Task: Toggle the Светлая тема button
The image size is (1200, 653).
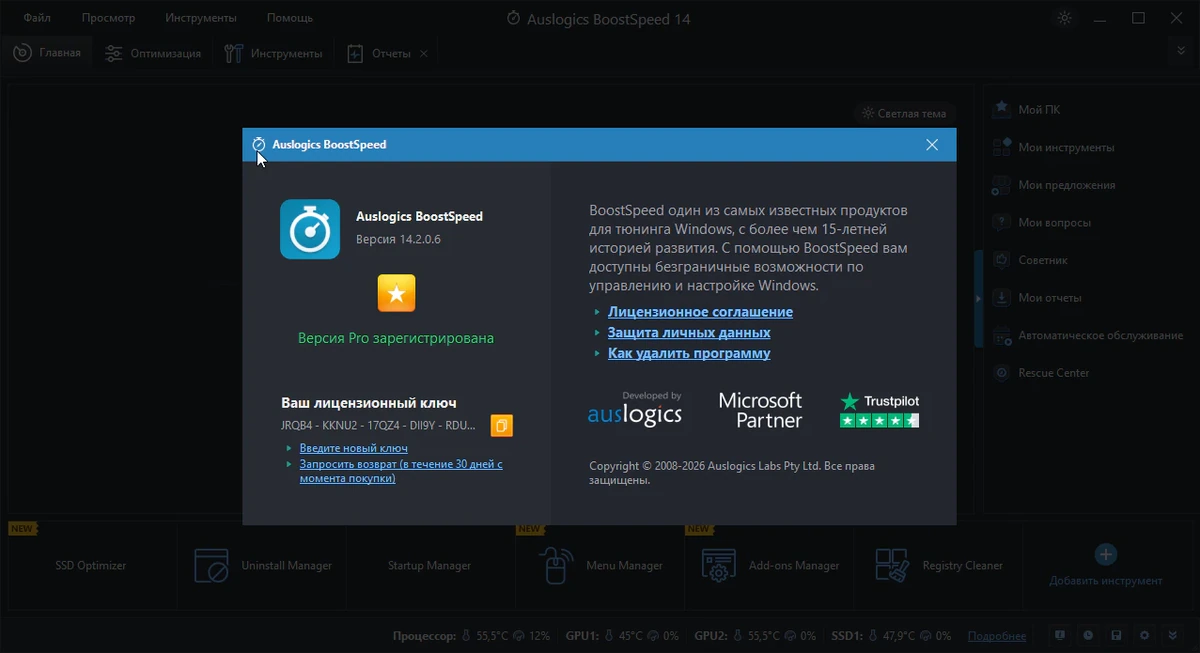Action: click(904, 113)
